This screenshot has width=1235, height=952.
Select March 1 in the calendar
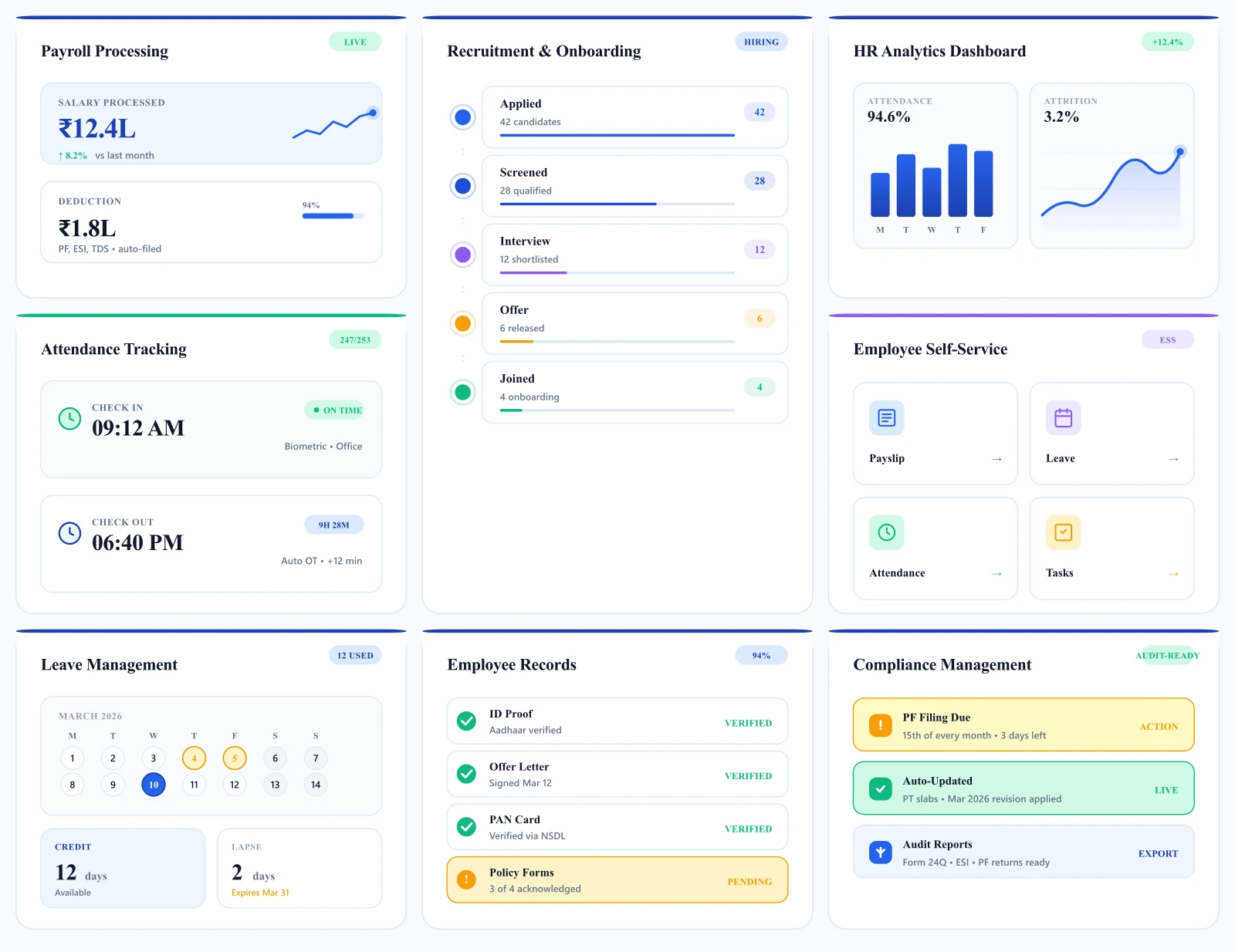(73, 758)
